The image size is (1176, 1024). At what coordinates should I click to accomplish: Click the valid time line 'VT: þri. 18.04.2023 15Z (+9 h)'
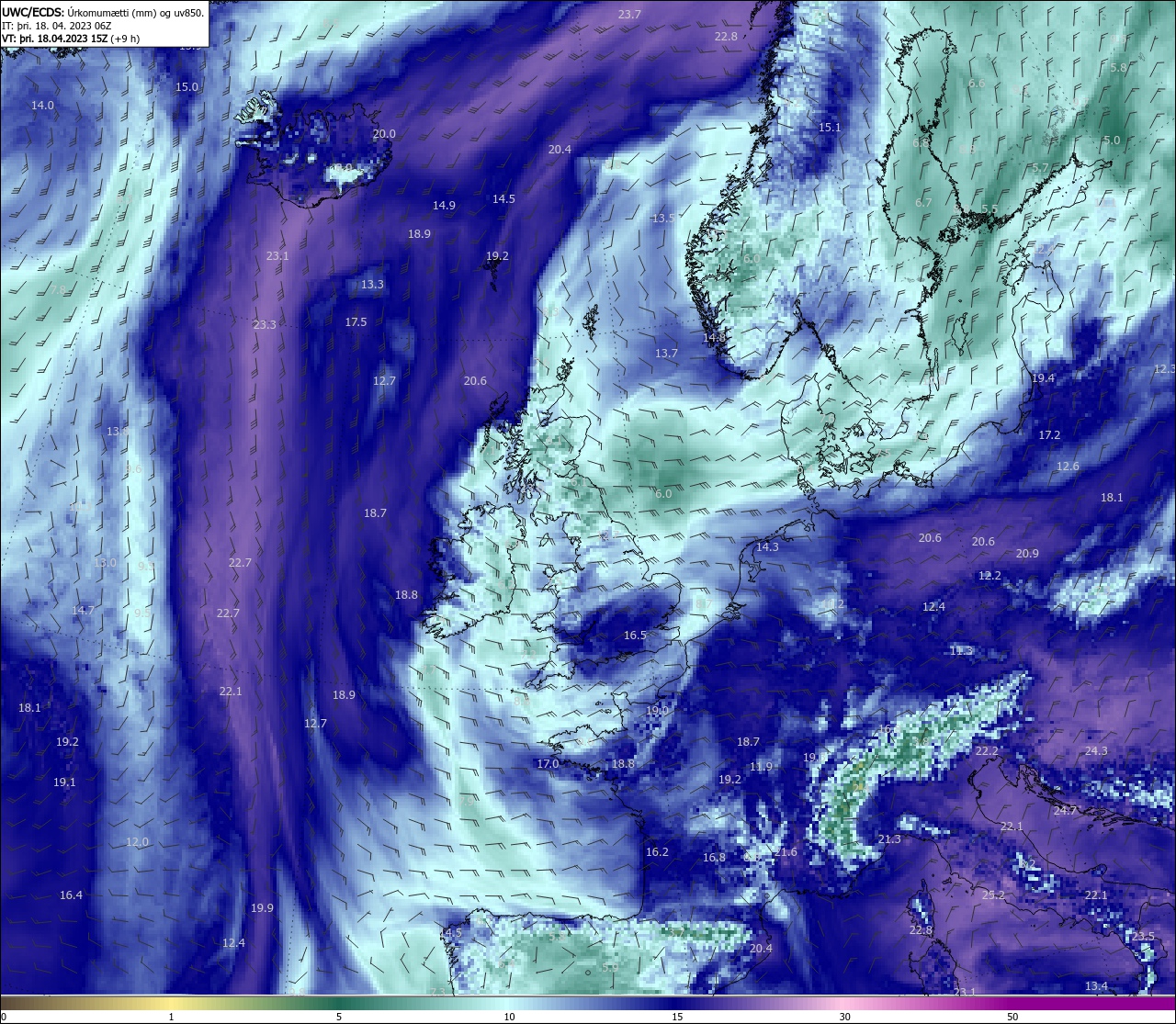[x=72, y=39]
